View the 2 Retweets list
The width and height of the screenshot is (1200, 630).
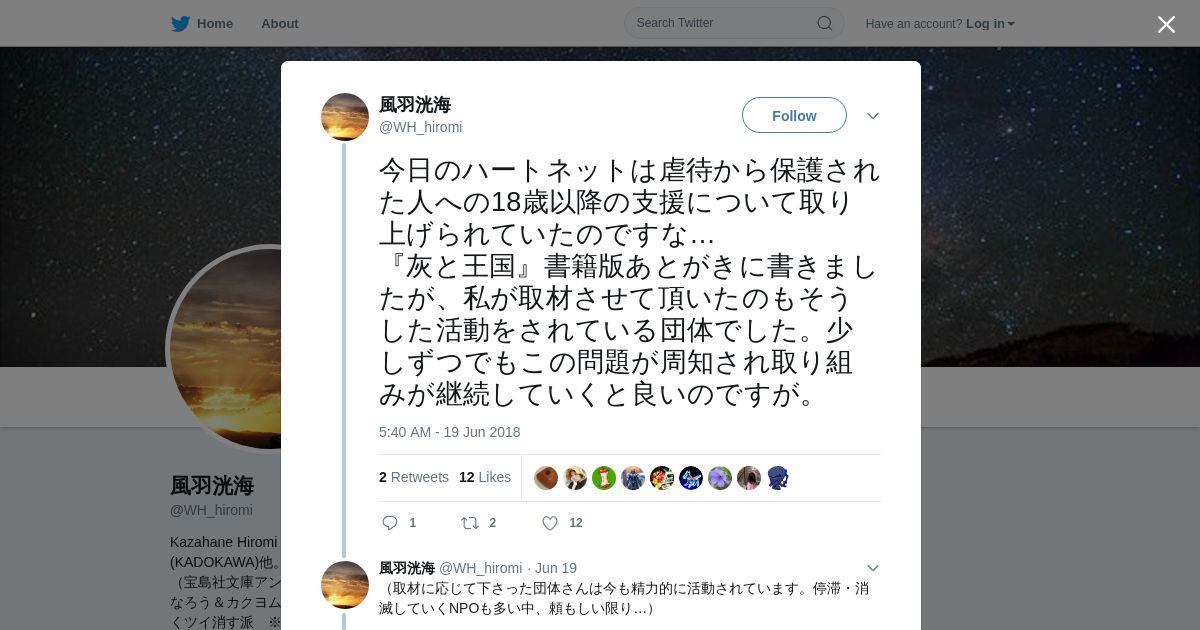pos(414,477)
